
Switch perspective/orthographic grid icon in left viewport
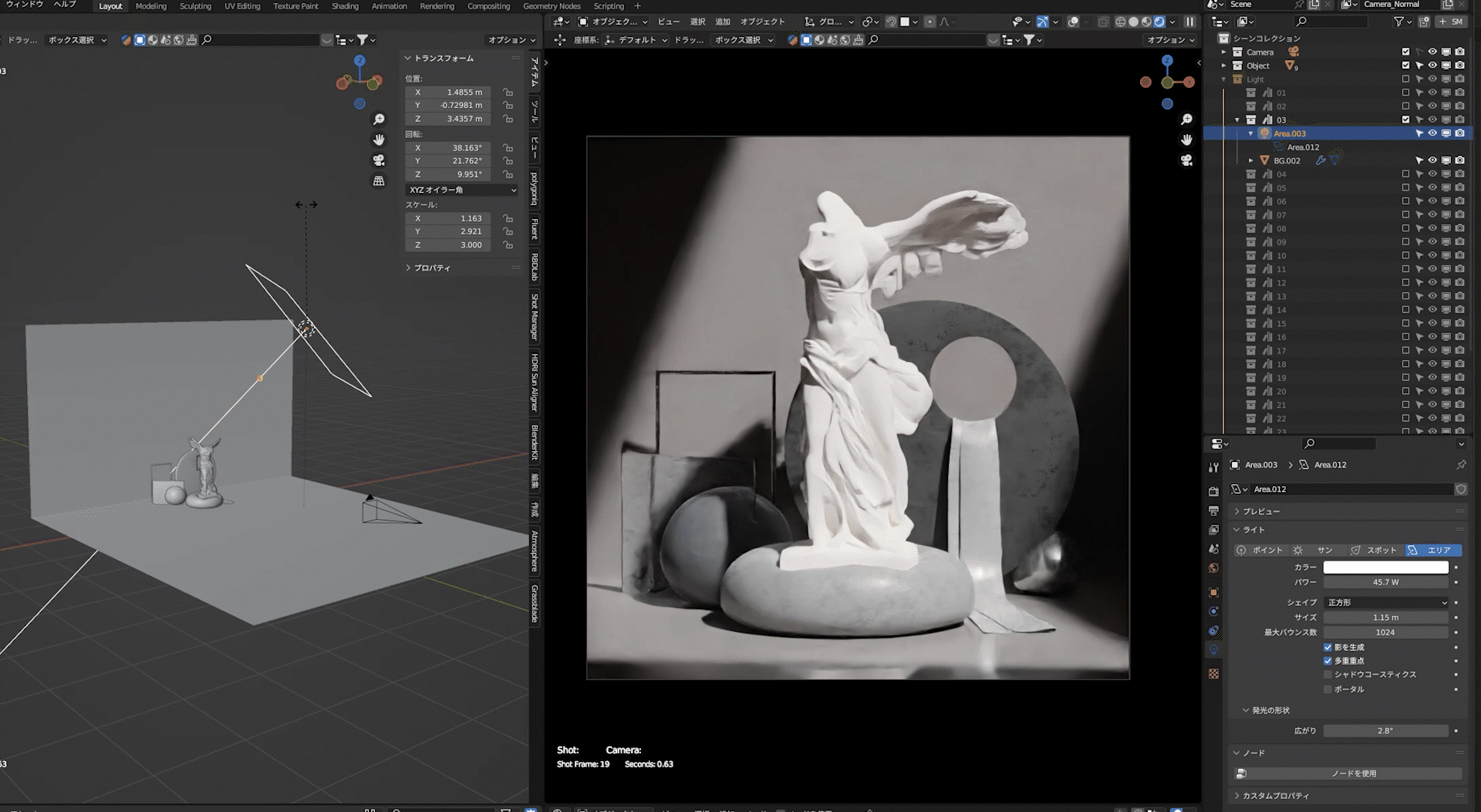coord(379,180)
